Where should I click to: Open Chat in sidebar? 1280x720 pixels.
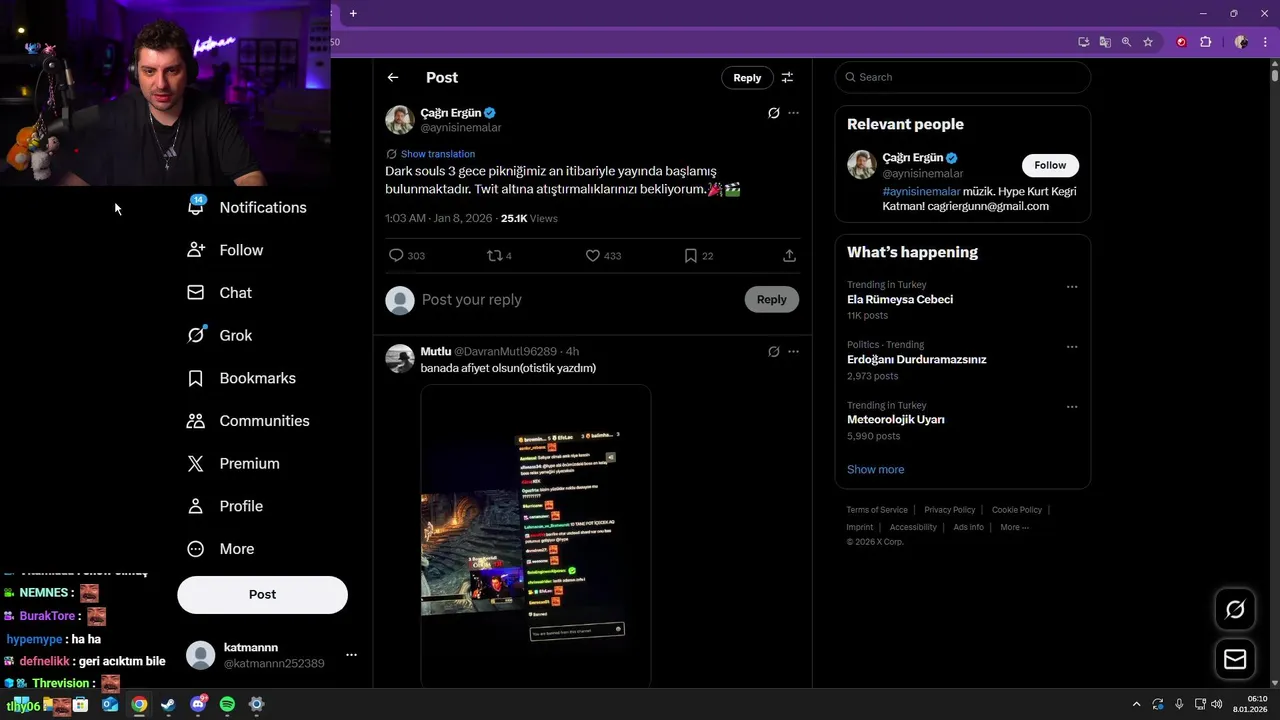pos(219,293)
